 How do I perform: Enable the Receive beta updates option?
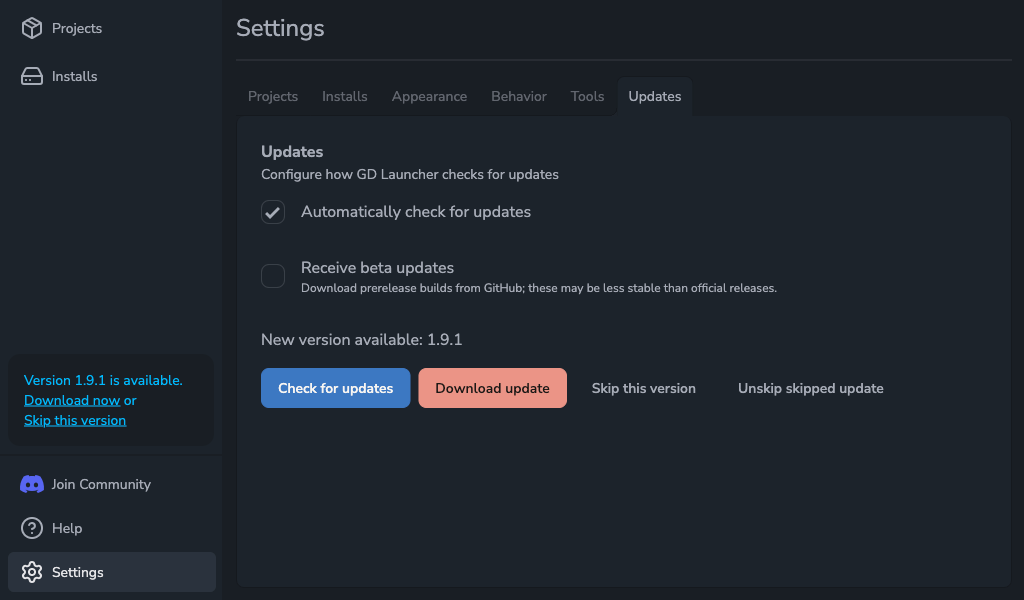[x=272, y=276]
